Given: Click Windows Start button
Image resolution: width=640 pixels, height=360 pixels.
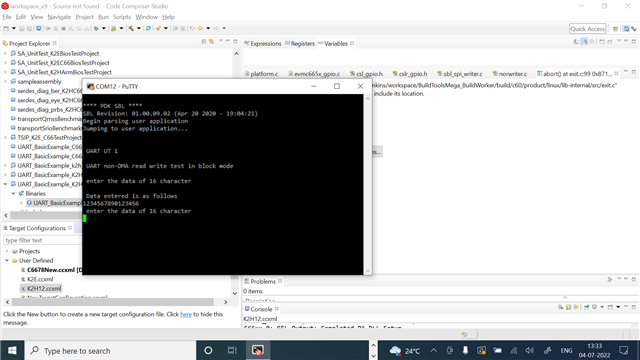Looking at the screenshot, I should click(x=12, y=351).
